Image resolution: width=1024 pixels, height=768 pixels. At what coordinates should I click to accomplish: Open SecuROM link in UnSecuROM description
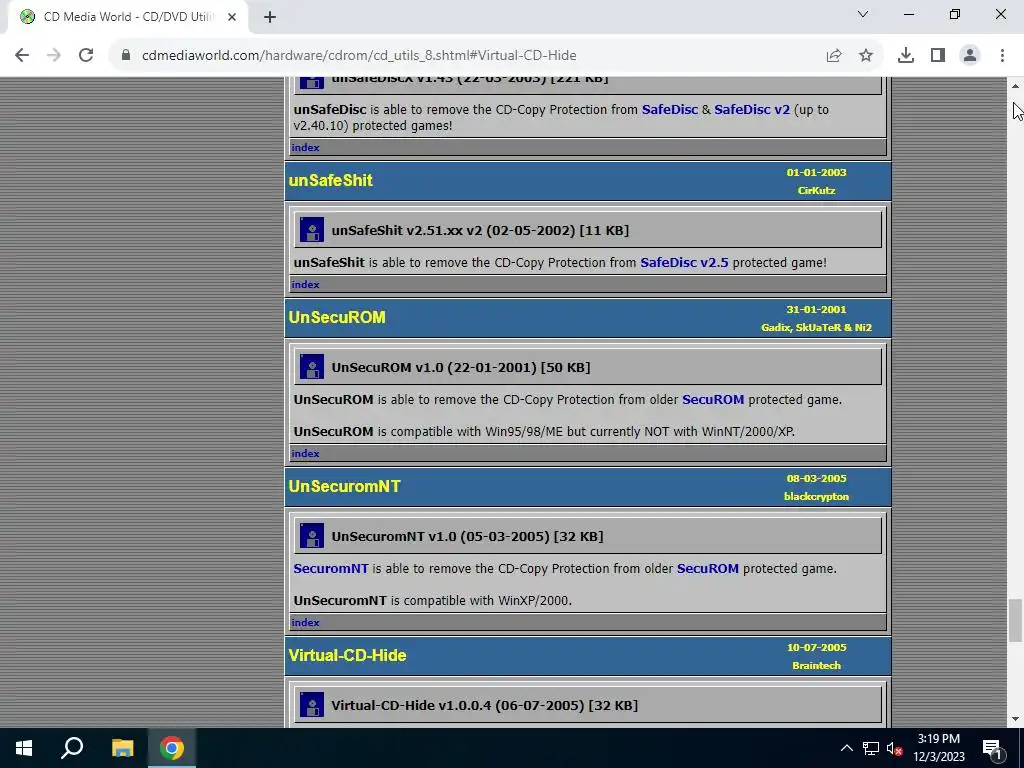(712, 400)
